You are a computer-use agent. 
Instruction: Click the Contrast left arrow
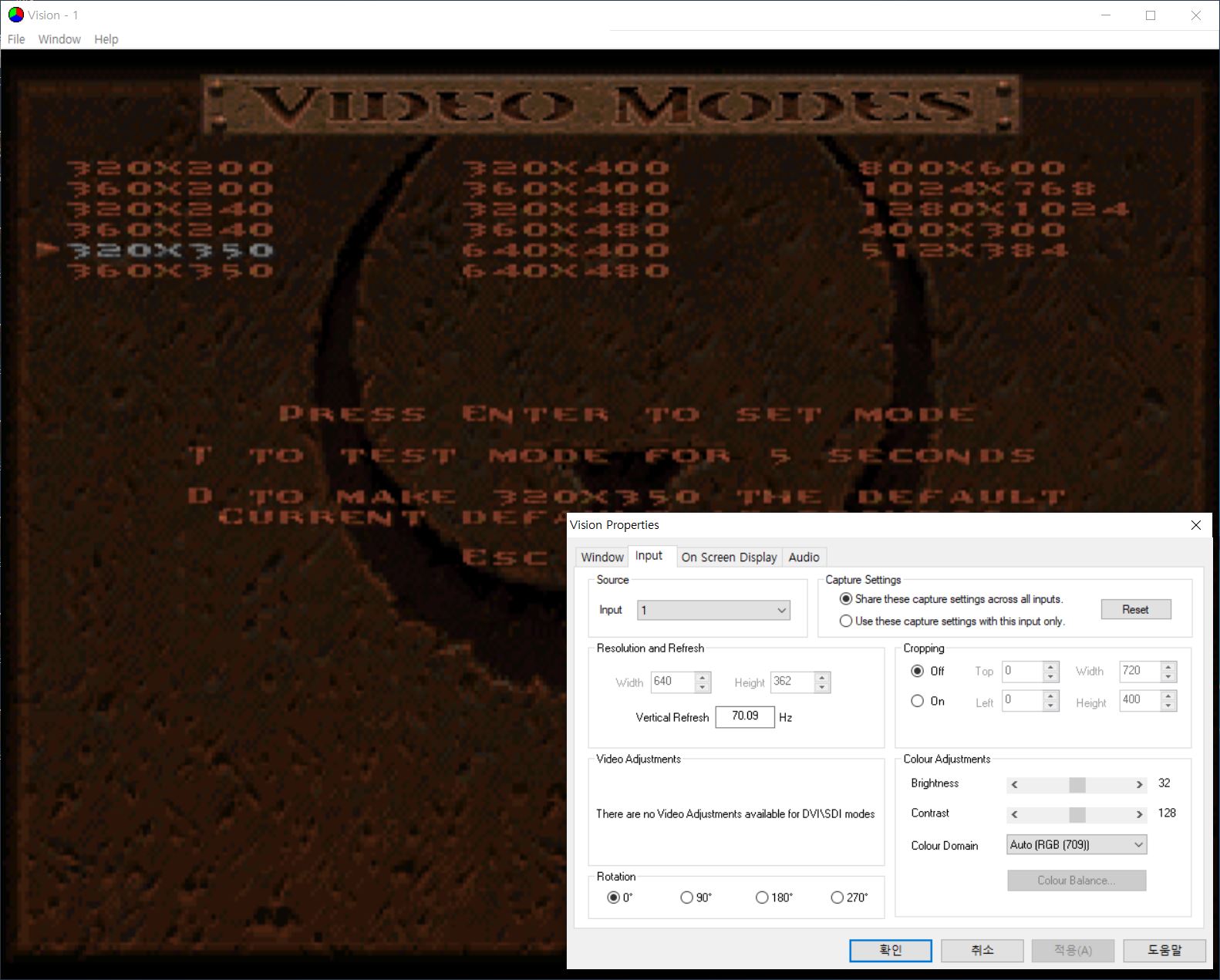(x=1015, y=815)
